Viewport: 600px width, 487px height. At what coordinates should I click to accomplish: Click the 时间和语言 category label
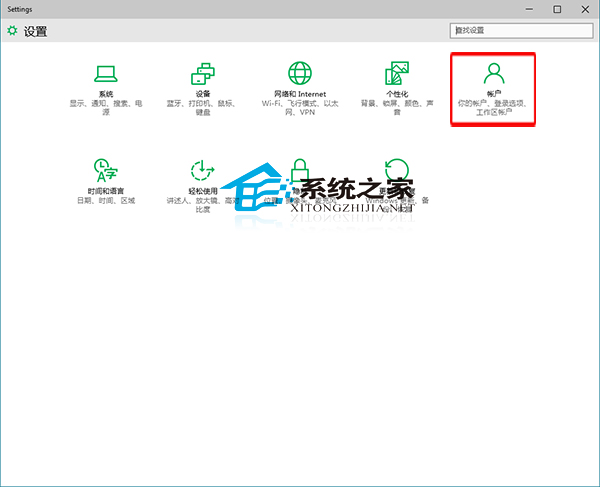pyautogui.click(x=106, y=191)
